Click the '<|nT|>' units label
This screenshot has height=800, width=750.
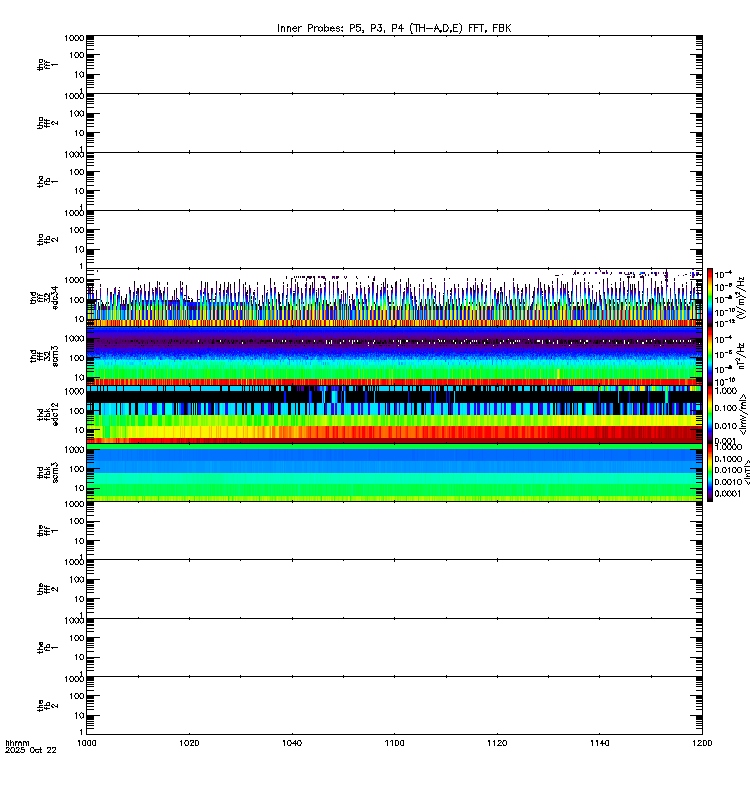tap(746, 472)
